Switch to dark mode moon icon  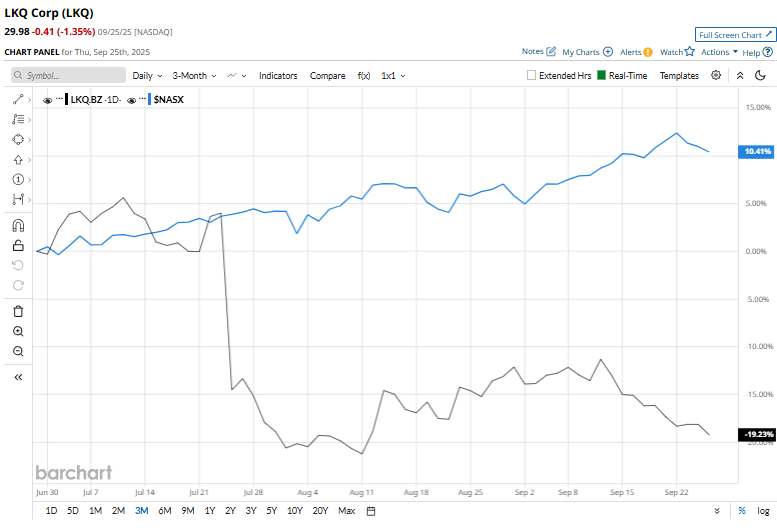pyautogui.click(x=760, y=75)
